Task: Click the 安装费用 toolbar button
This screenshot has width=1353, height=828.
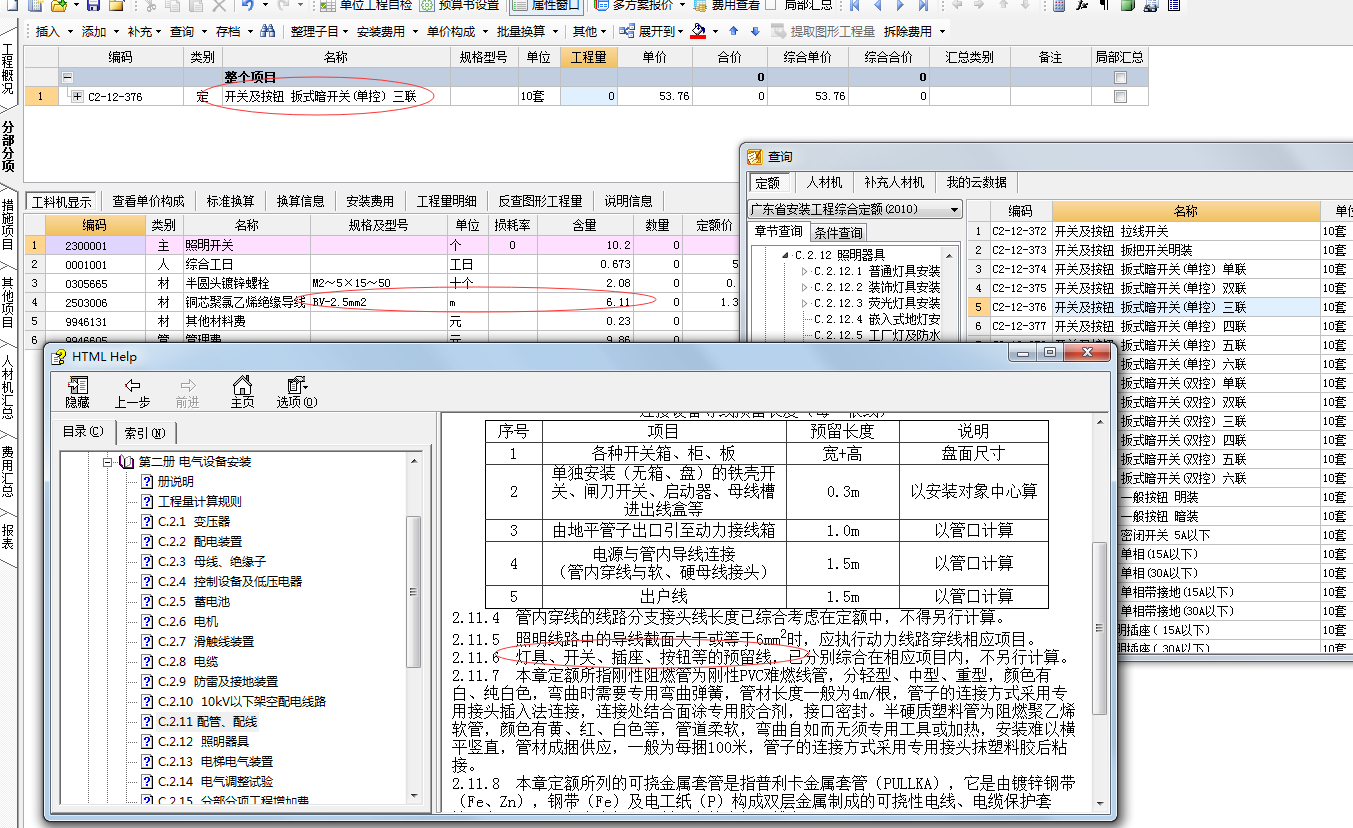Action: pos(386,32)
